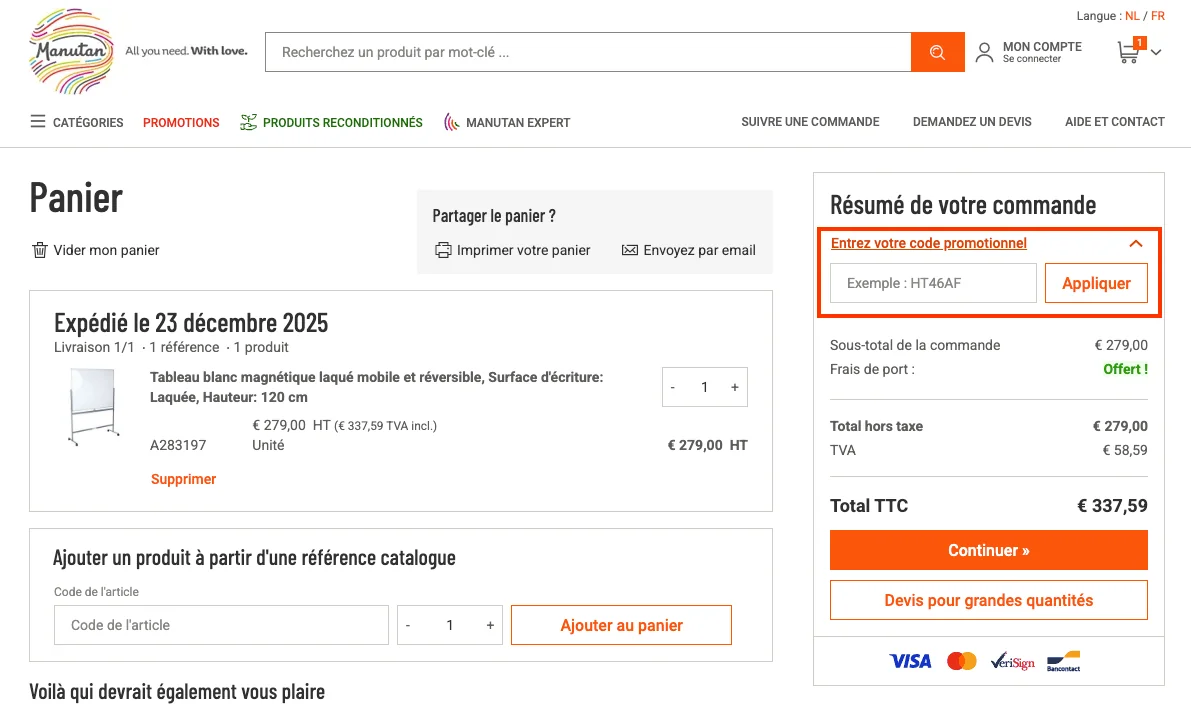This screenshot has width=1191, height=713.
Task: Increase catalogue reference quantity with plus
Action: [490, 625]
